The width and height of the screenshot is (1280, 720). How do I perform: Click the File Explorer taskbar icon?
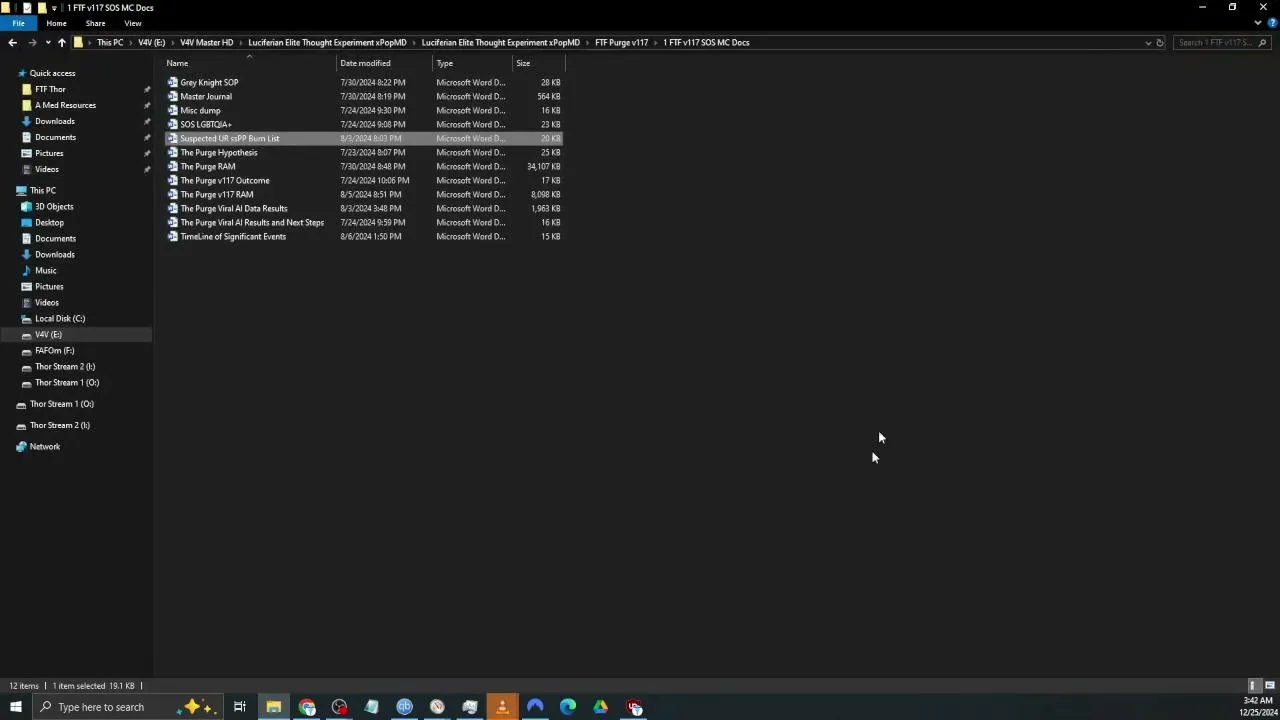tap(273, 707)
